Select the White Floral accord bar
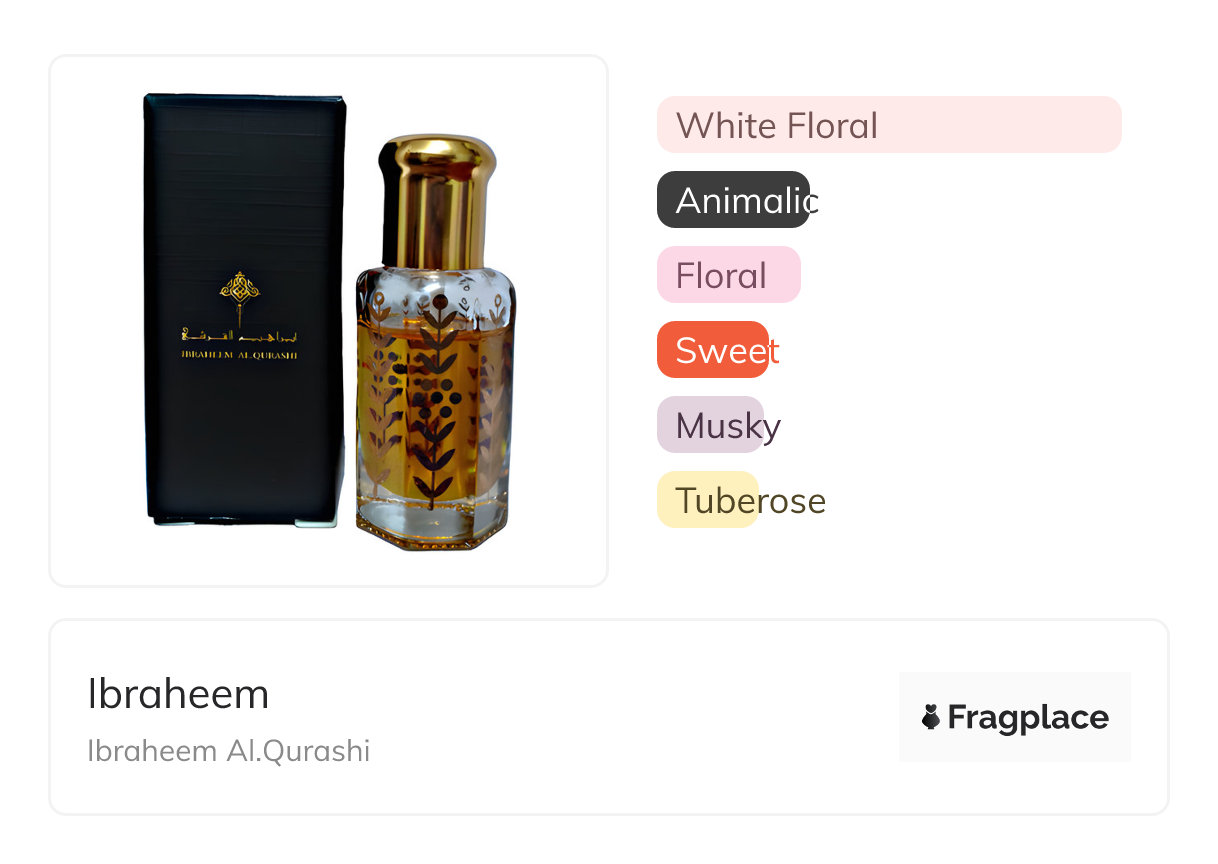 tap(889, 125)
